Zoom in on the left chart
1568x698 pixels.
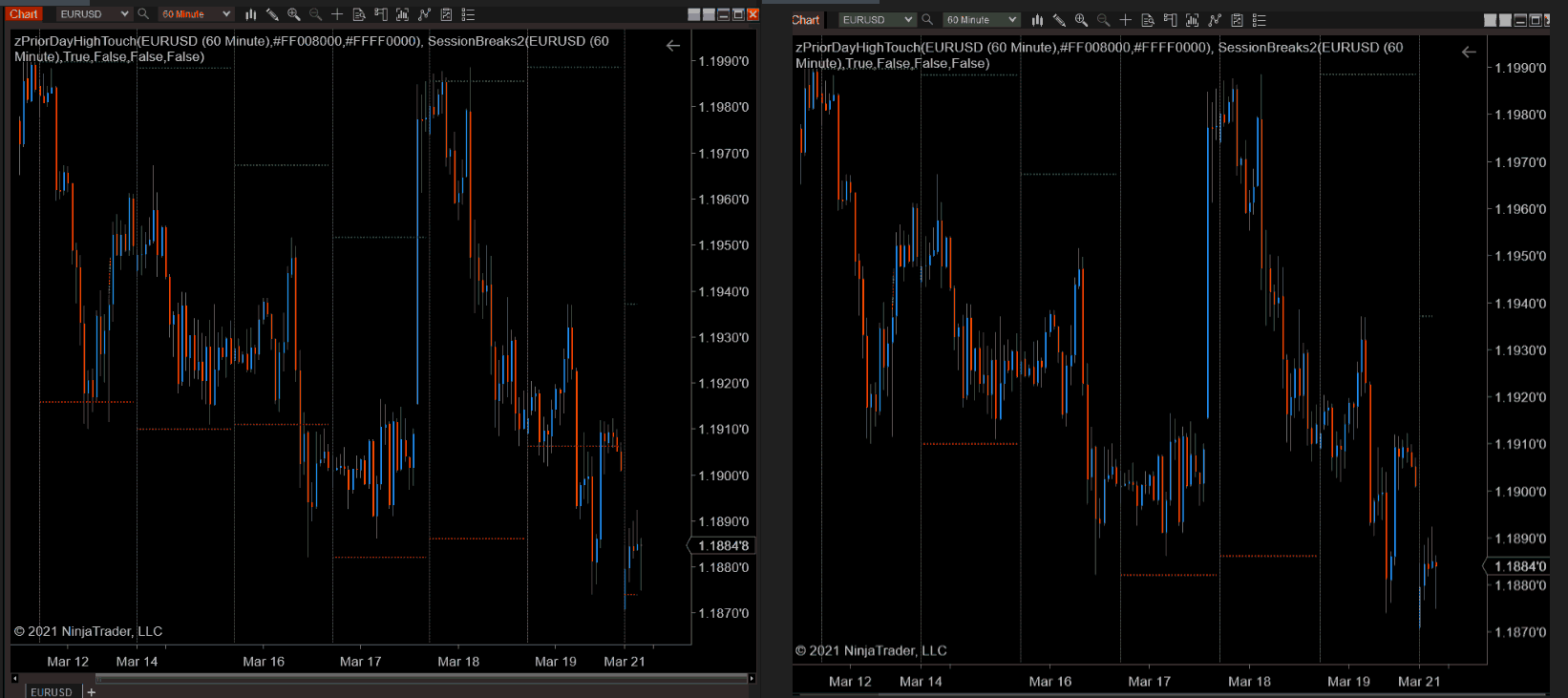pyautogui.click(x=294, y=14)
